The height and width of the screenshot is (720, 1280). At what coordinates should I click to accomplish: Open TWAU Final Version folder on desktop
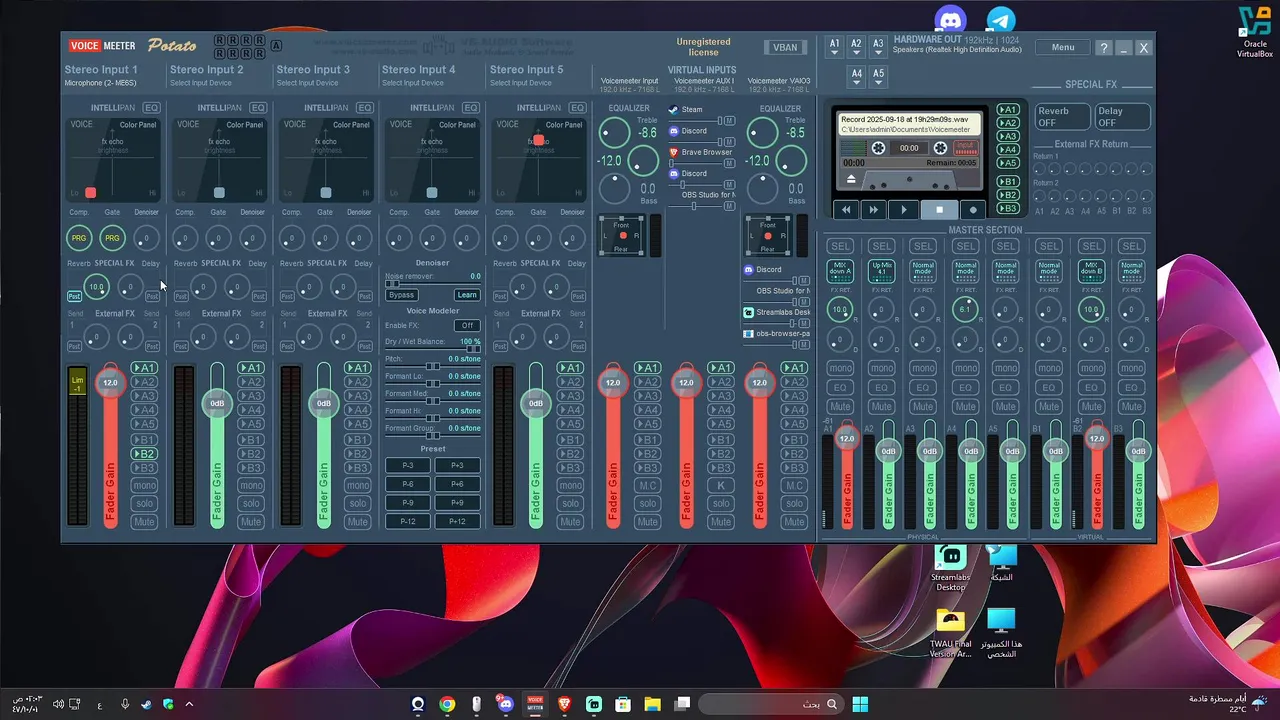[950, 633]
